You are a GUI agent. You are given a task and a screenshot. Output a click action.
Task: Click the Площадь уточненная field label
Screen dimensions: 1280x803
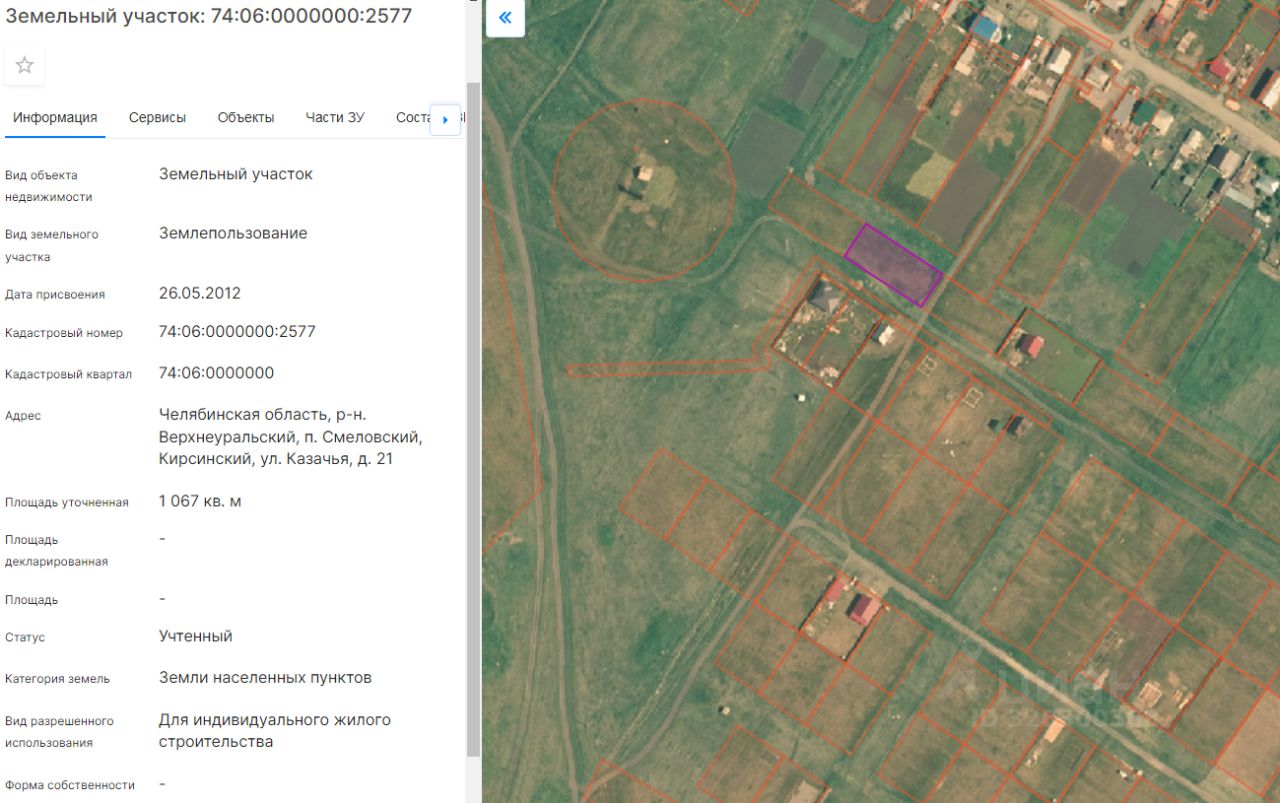67,503
